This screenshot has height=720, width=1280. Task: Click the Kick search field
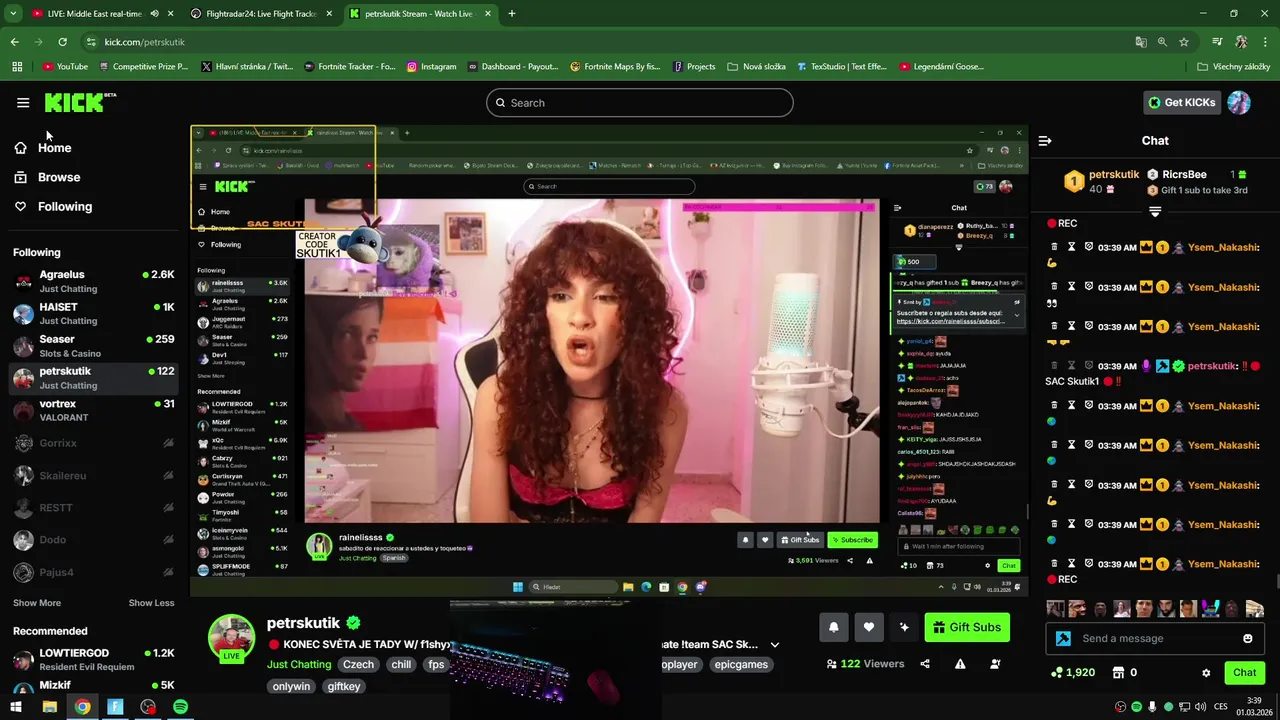(x=640, y=103)
